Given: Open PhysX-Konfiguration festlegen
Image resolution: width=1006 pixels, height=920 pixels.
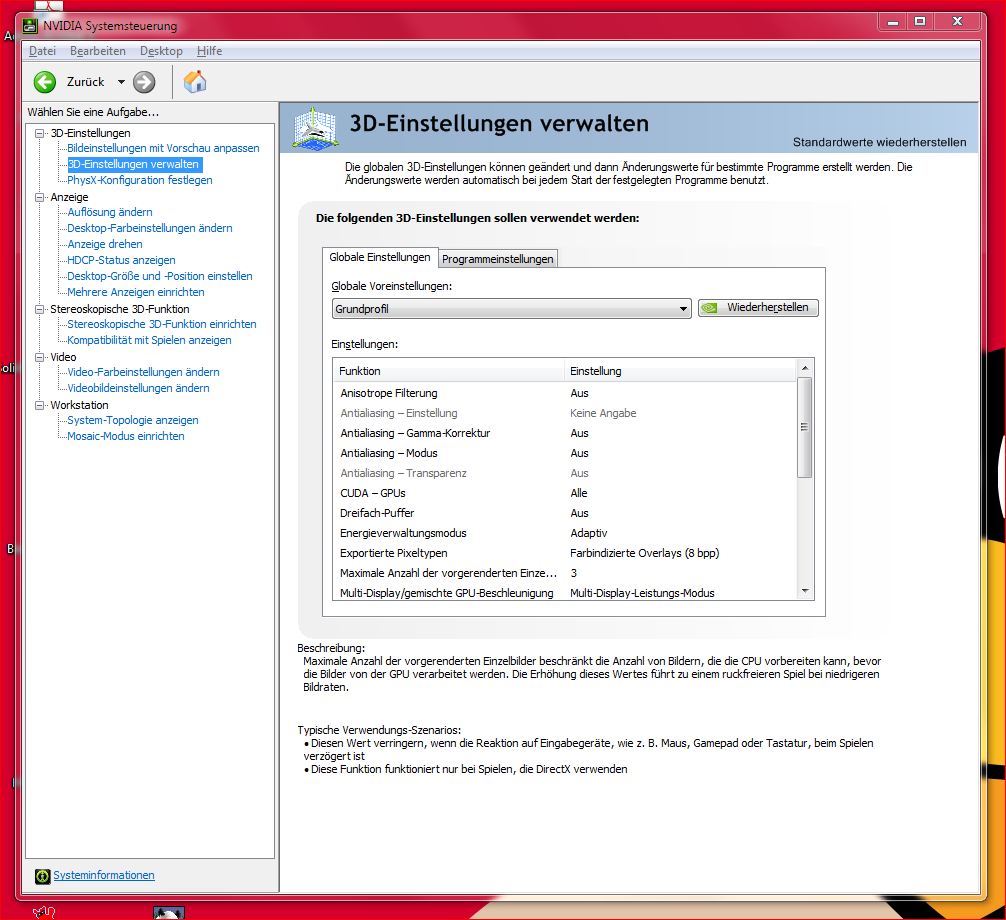Looking at the screenshot, I should coord(140,180).
